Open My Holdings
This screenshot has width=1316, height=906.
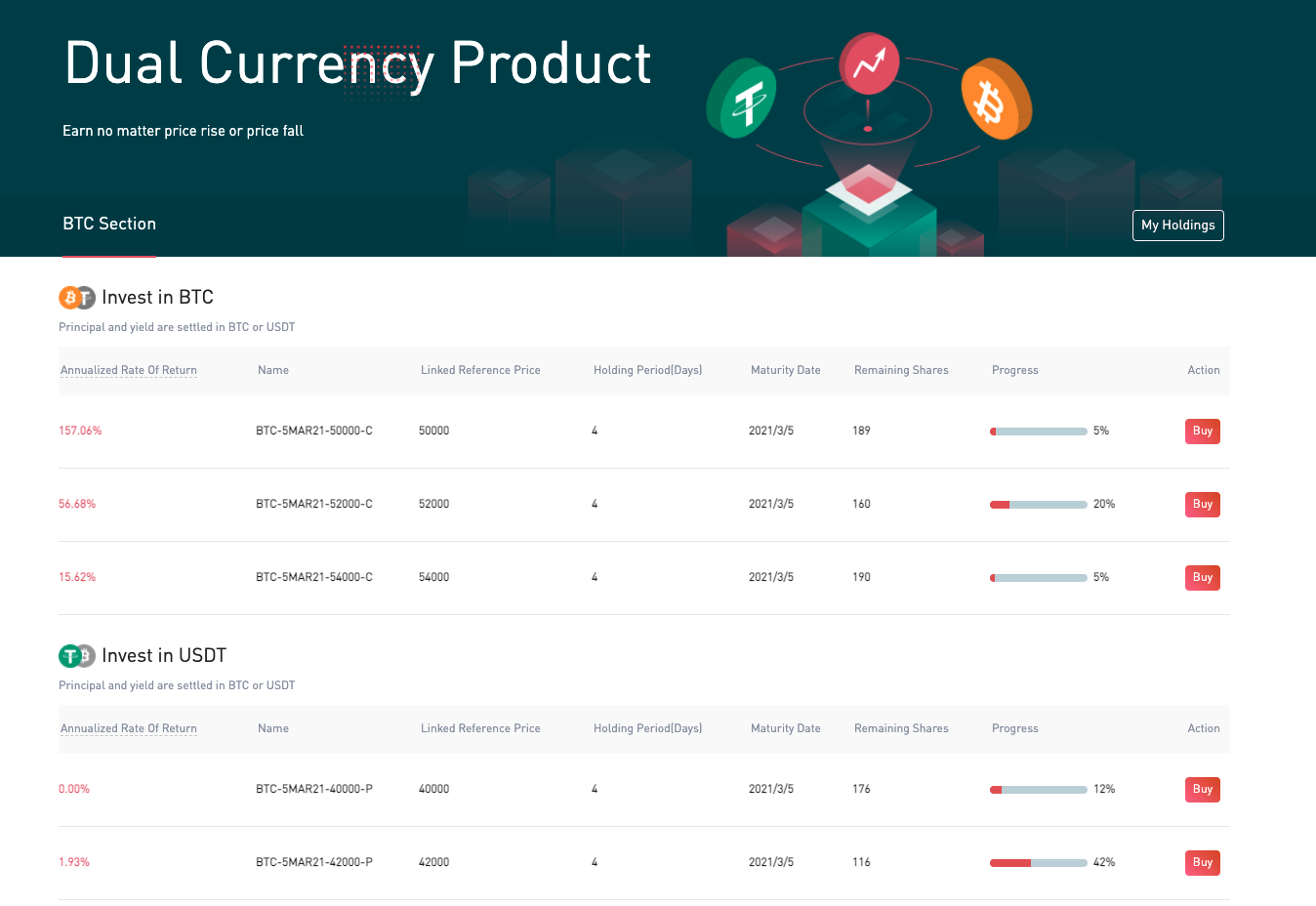point(1178,225)
